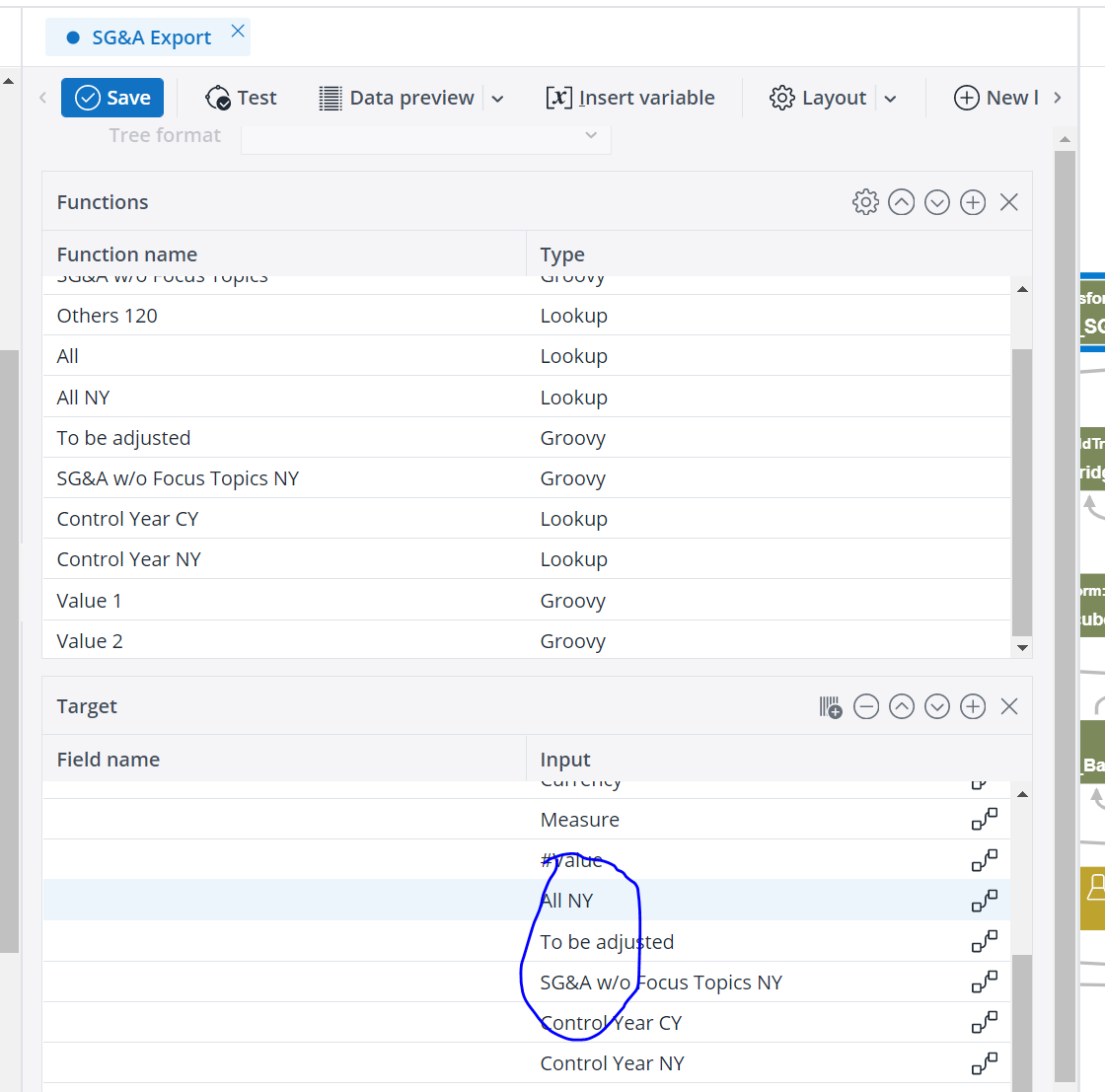Add new function with plus icon

click(x=973, y=202)
